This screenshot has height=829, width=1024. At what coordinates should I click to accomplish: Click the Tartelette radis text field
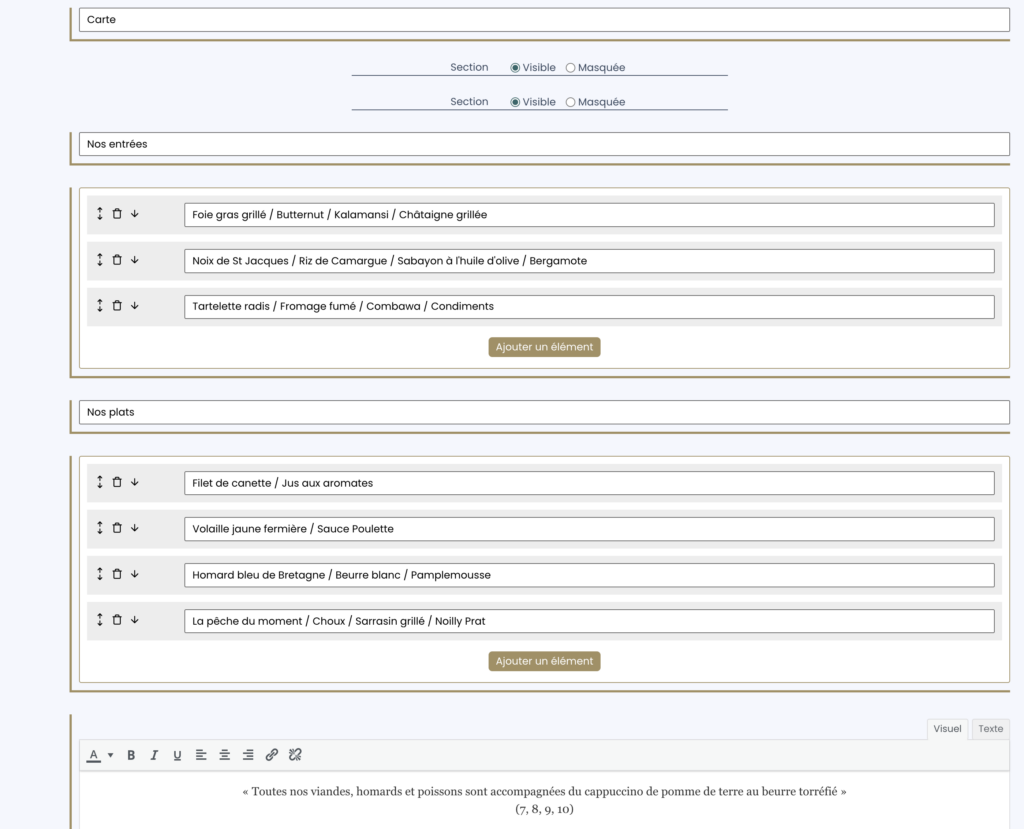click(589, 307)
